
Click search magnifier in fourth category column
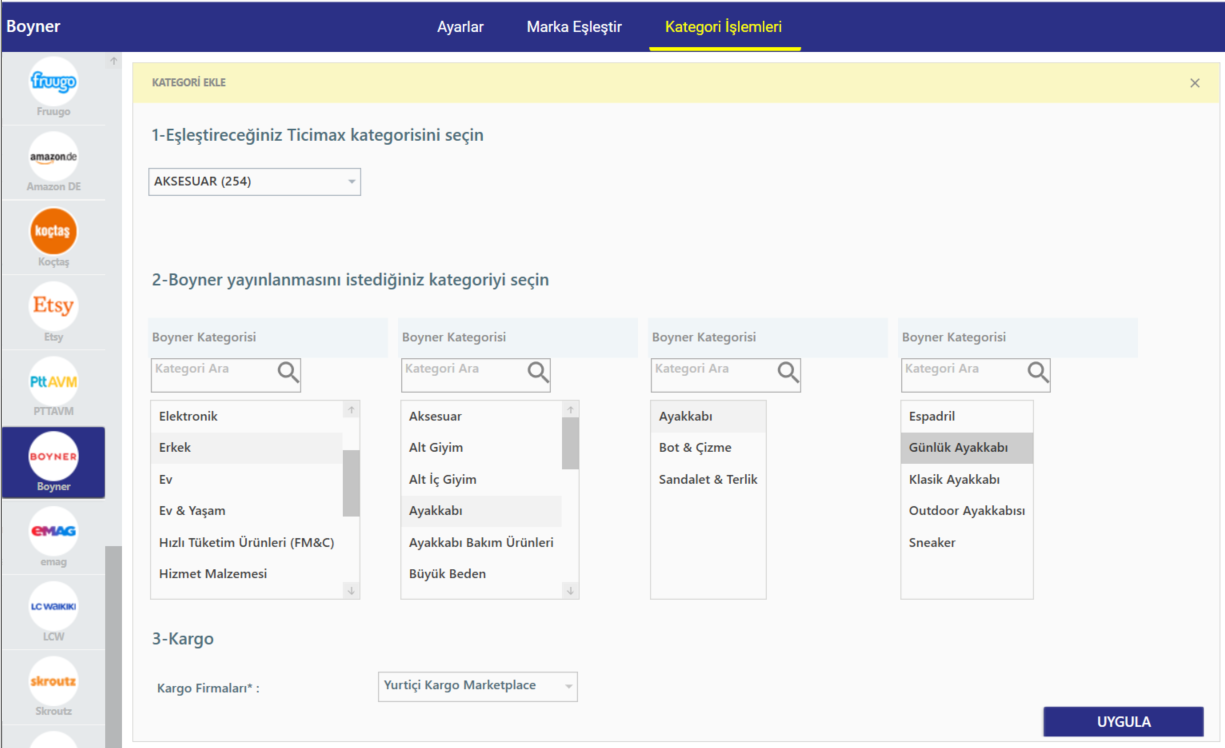pyautogui.click(x=1038, y=373)
